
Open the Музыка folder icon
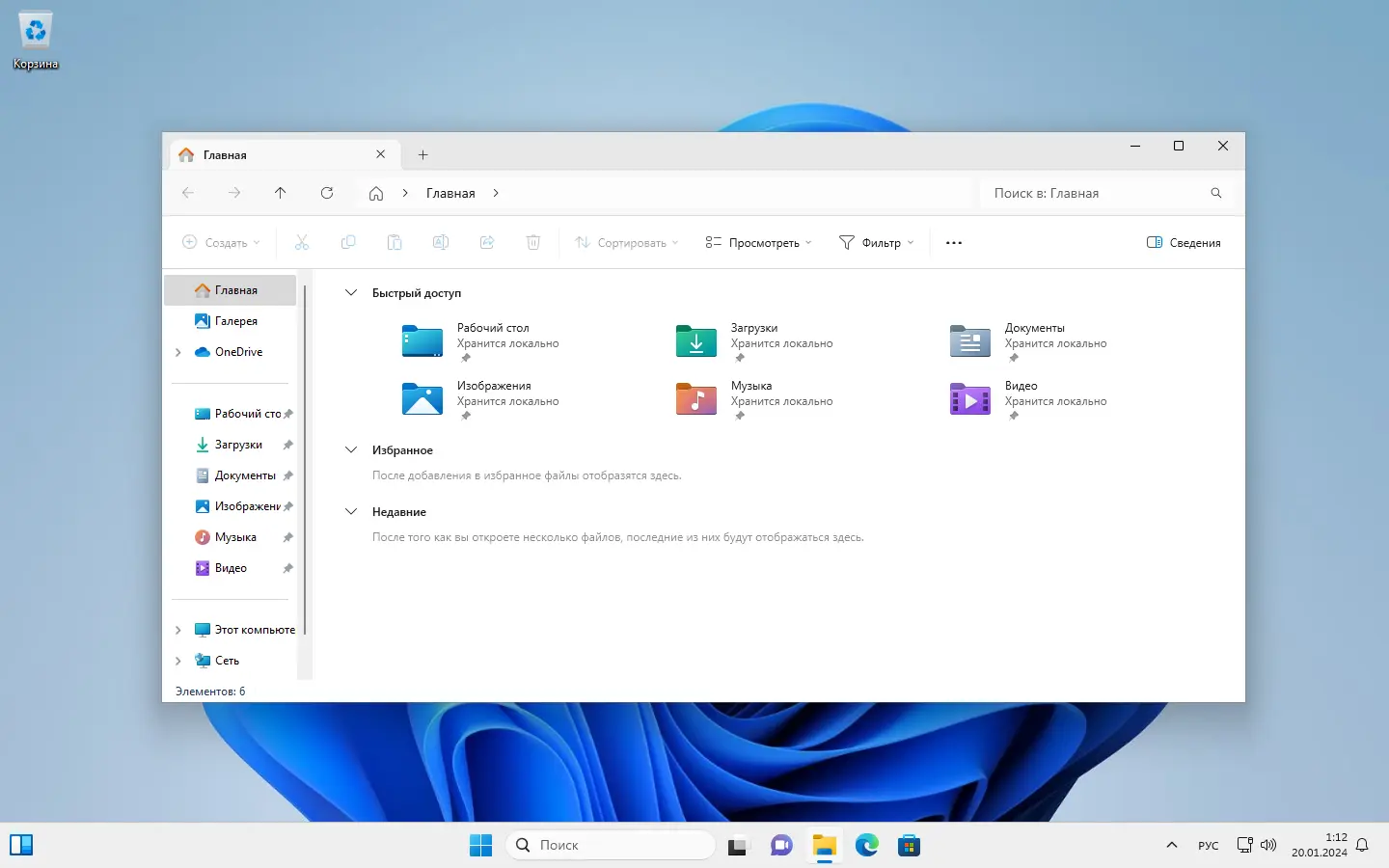[x=696, y=399]
